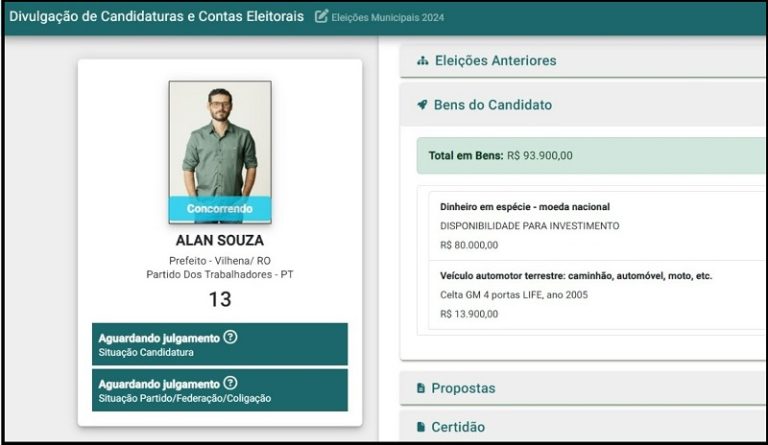
Task: Click Alan Souza's candidate photo
Action: point(220,140)
